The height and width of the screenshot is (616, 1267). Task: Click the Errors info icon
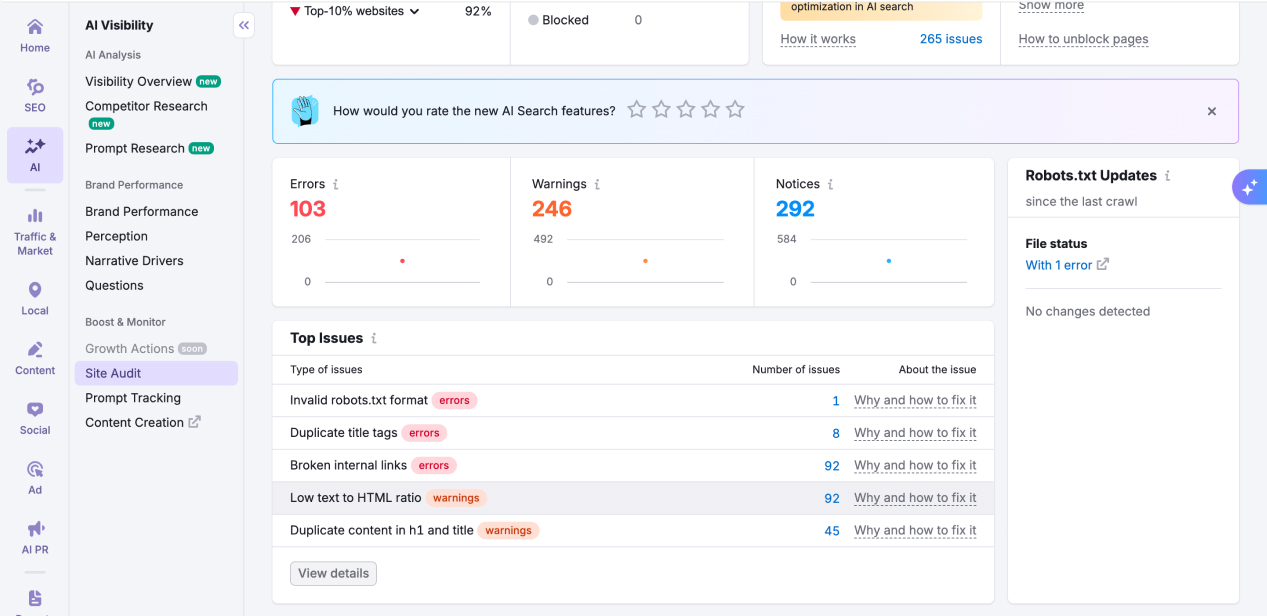[x=336, y=185]
